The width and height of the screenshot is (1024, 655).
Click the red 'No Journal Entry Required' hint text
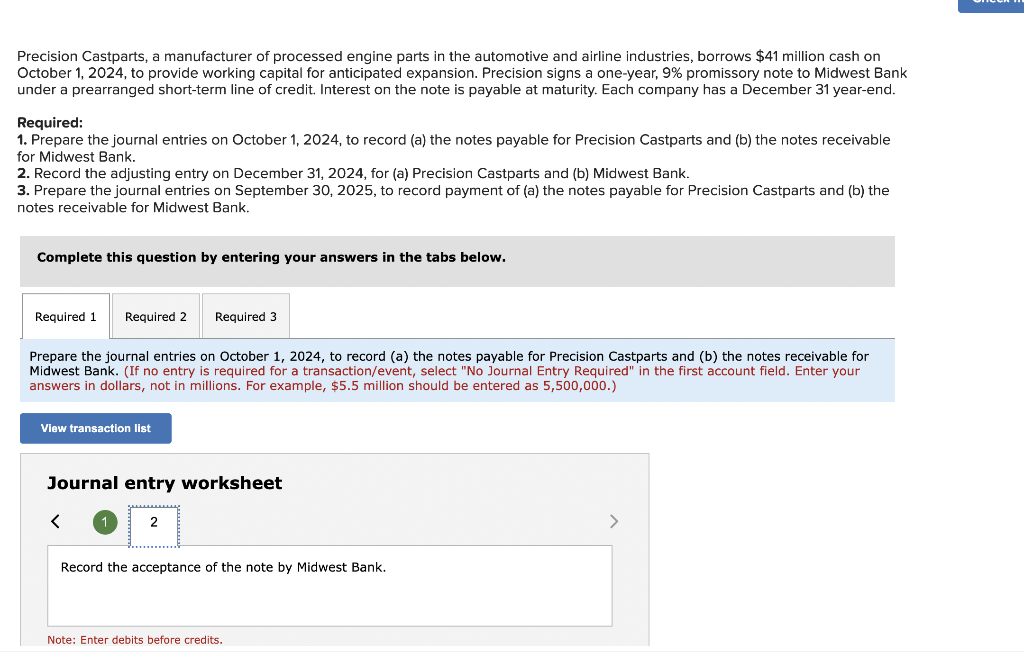click(x=444, y=378)
